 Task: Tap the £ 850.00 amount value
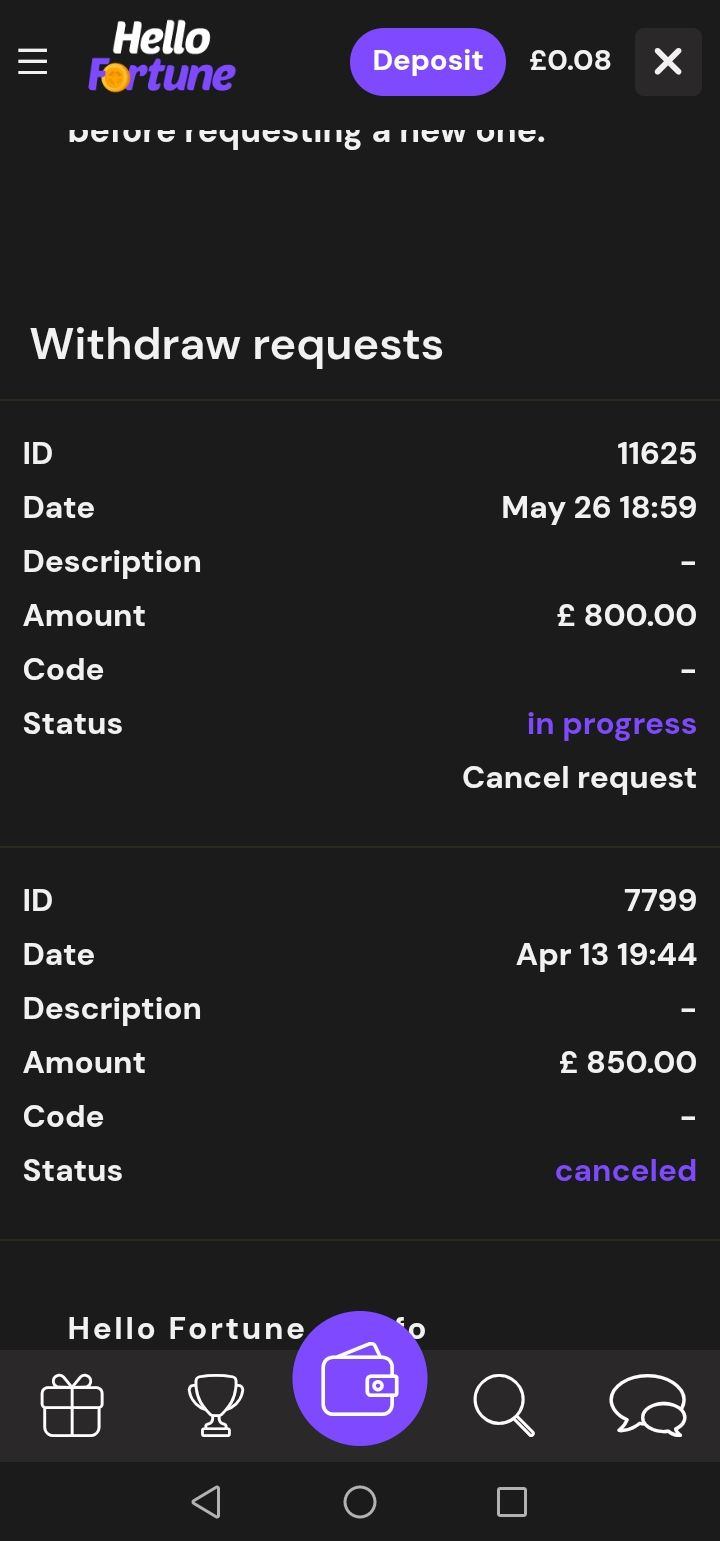[628, 1063]
